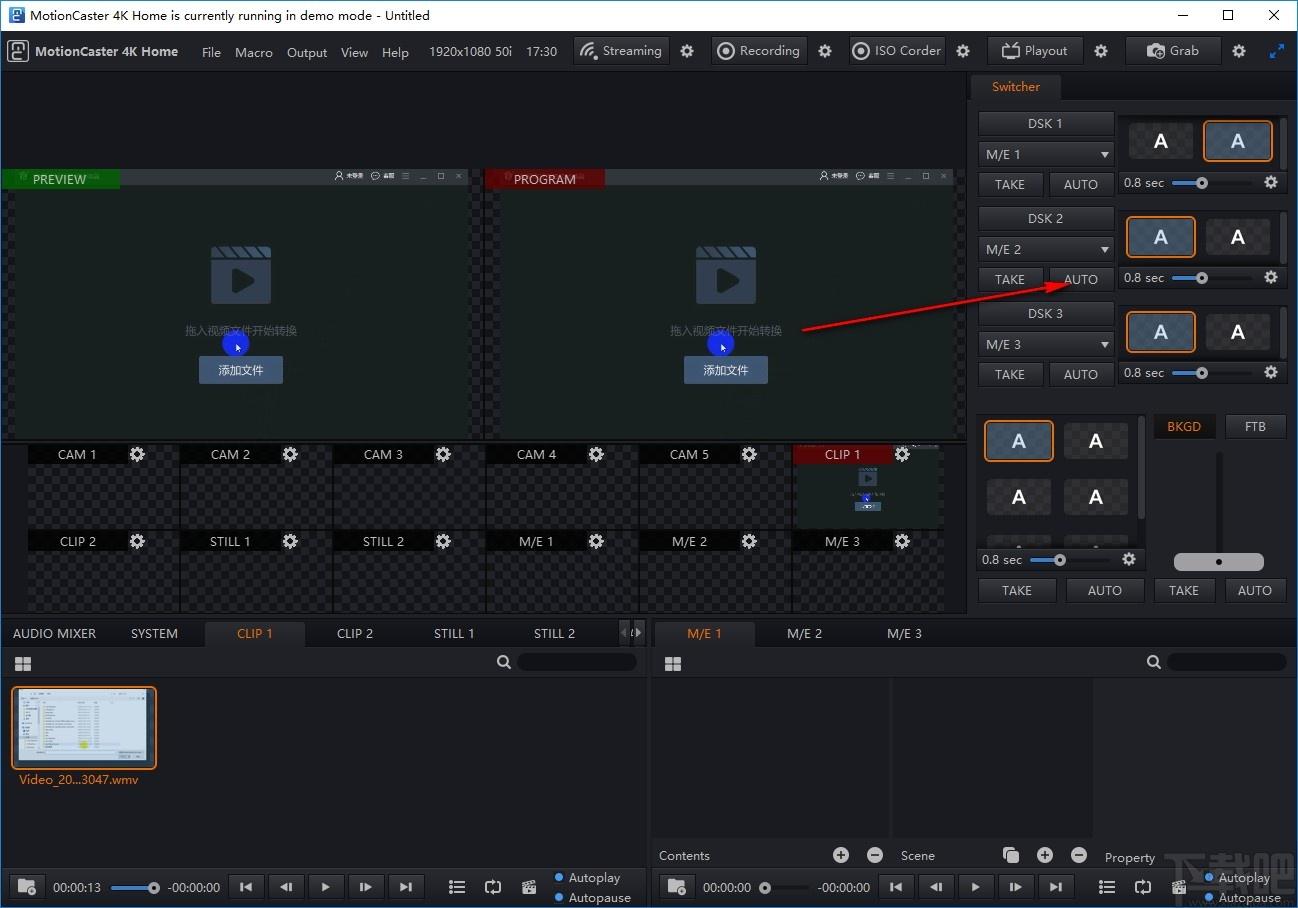Click Grab button in toolbar
Screen dimensions: 1298x908
(1173, 51)
